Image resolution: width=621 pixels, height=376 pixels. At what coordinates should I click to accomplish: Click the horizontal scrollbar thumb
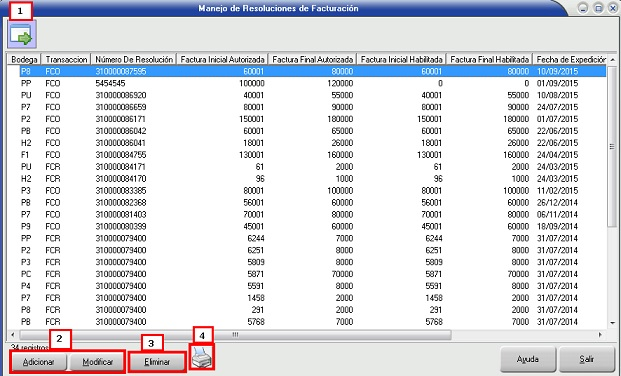click(x=235, y=335)
